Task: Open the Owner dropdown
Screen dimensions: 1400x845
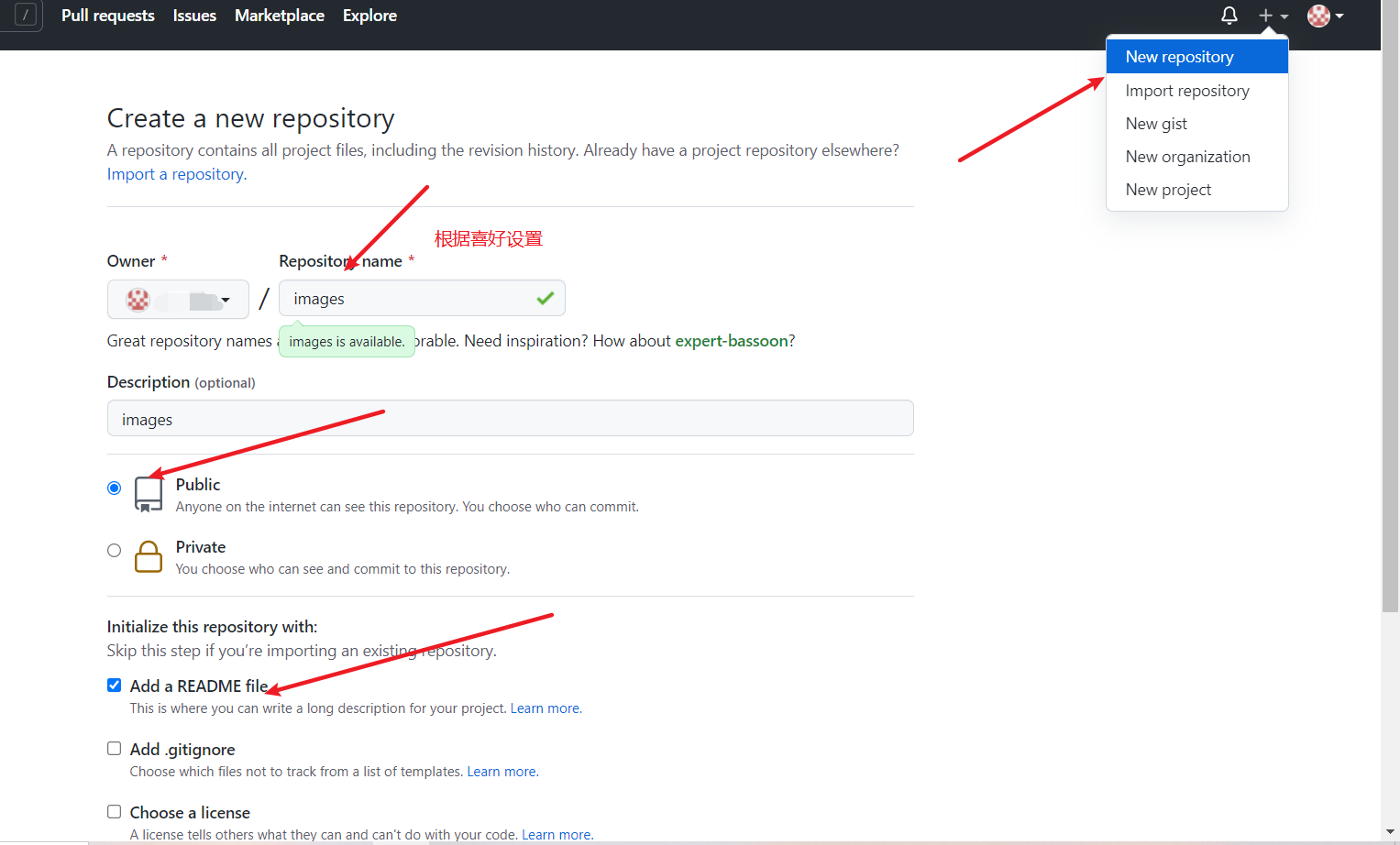Action: (x=178, y=300)
